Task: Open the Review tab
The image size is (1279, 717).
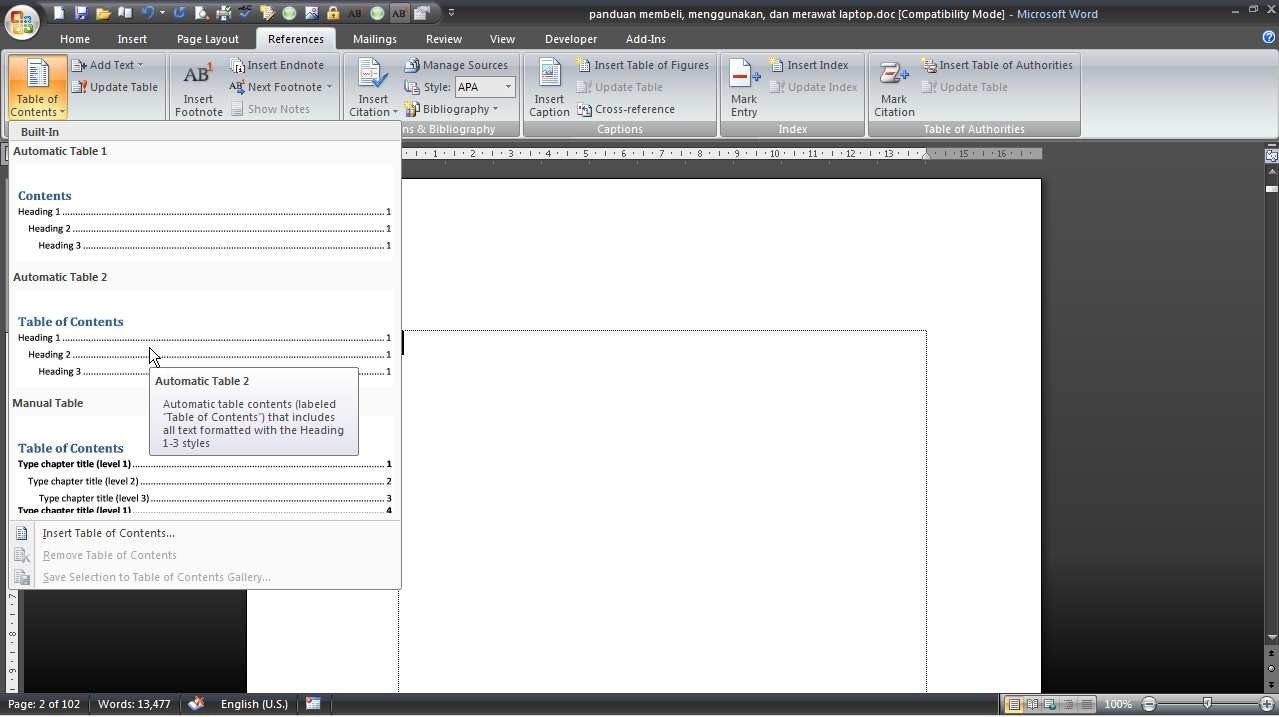Action: [x=444, y=39]
